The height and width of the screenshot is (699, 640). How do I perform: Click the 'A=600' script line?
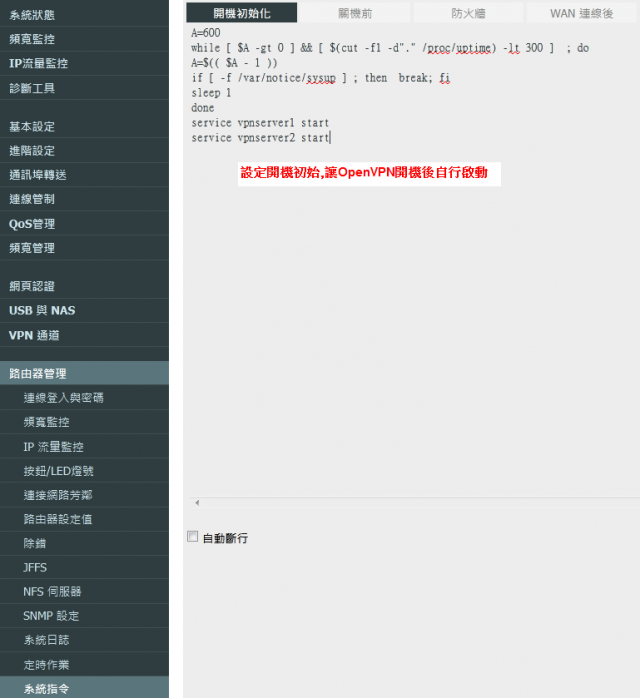(x=205, y=33)
